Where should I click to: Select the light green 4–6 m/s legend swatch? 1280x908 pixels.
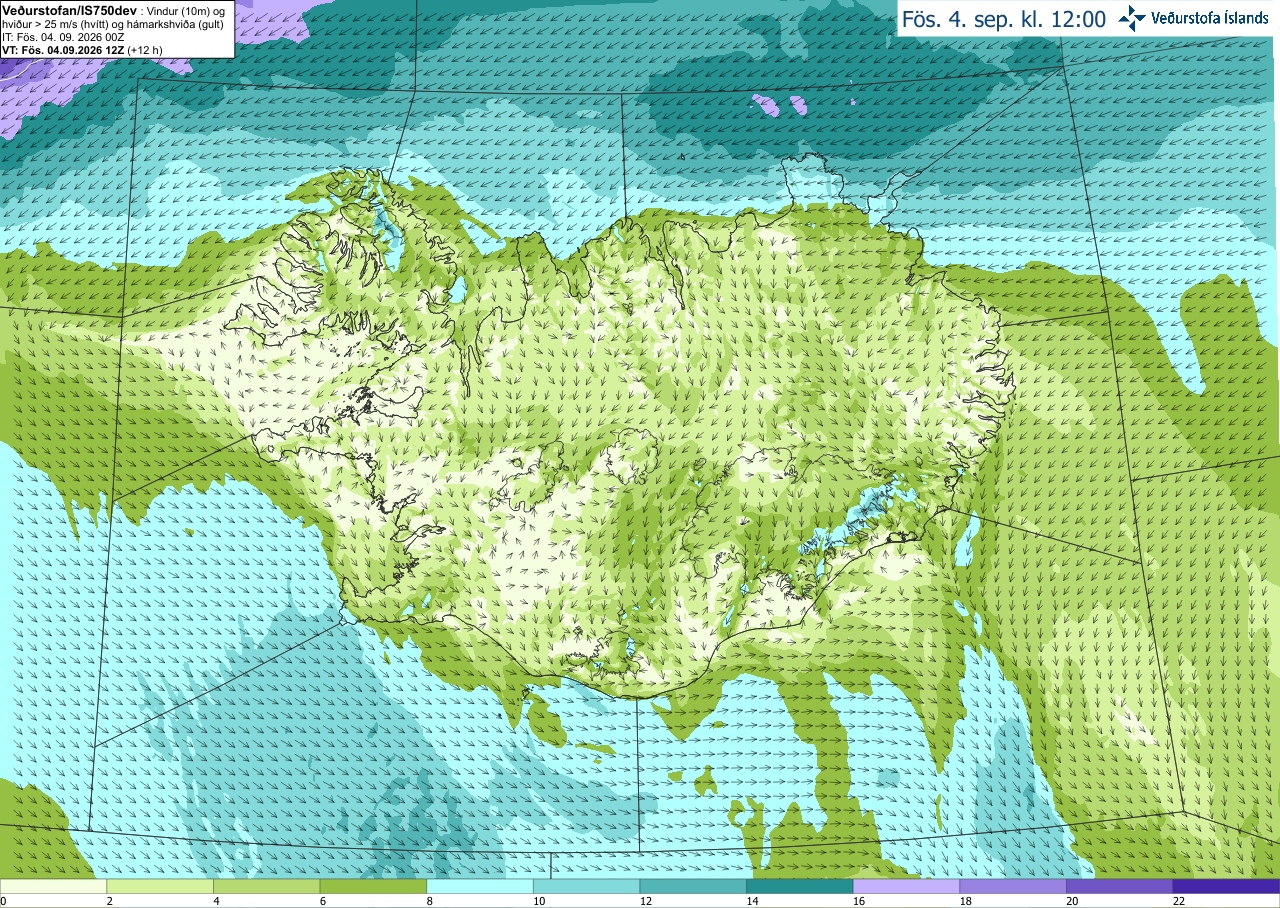pyautogui.click(x=266, y=886)
